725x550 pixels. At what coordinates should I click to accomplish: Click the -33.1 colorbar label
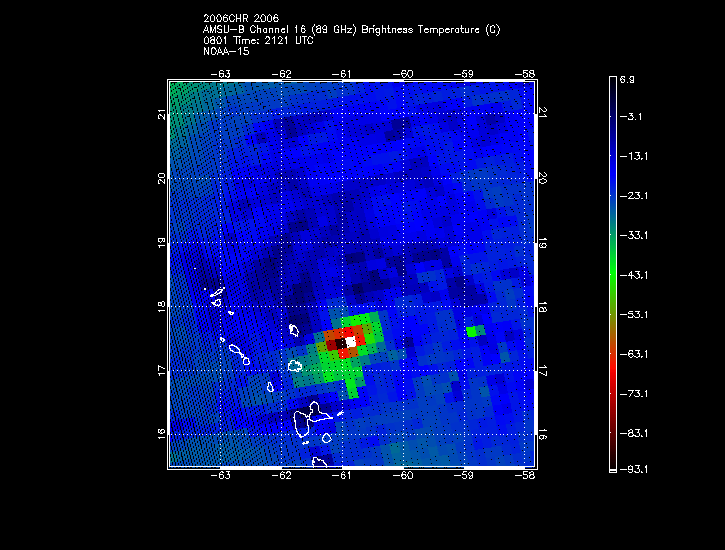[x=634, y=235]
